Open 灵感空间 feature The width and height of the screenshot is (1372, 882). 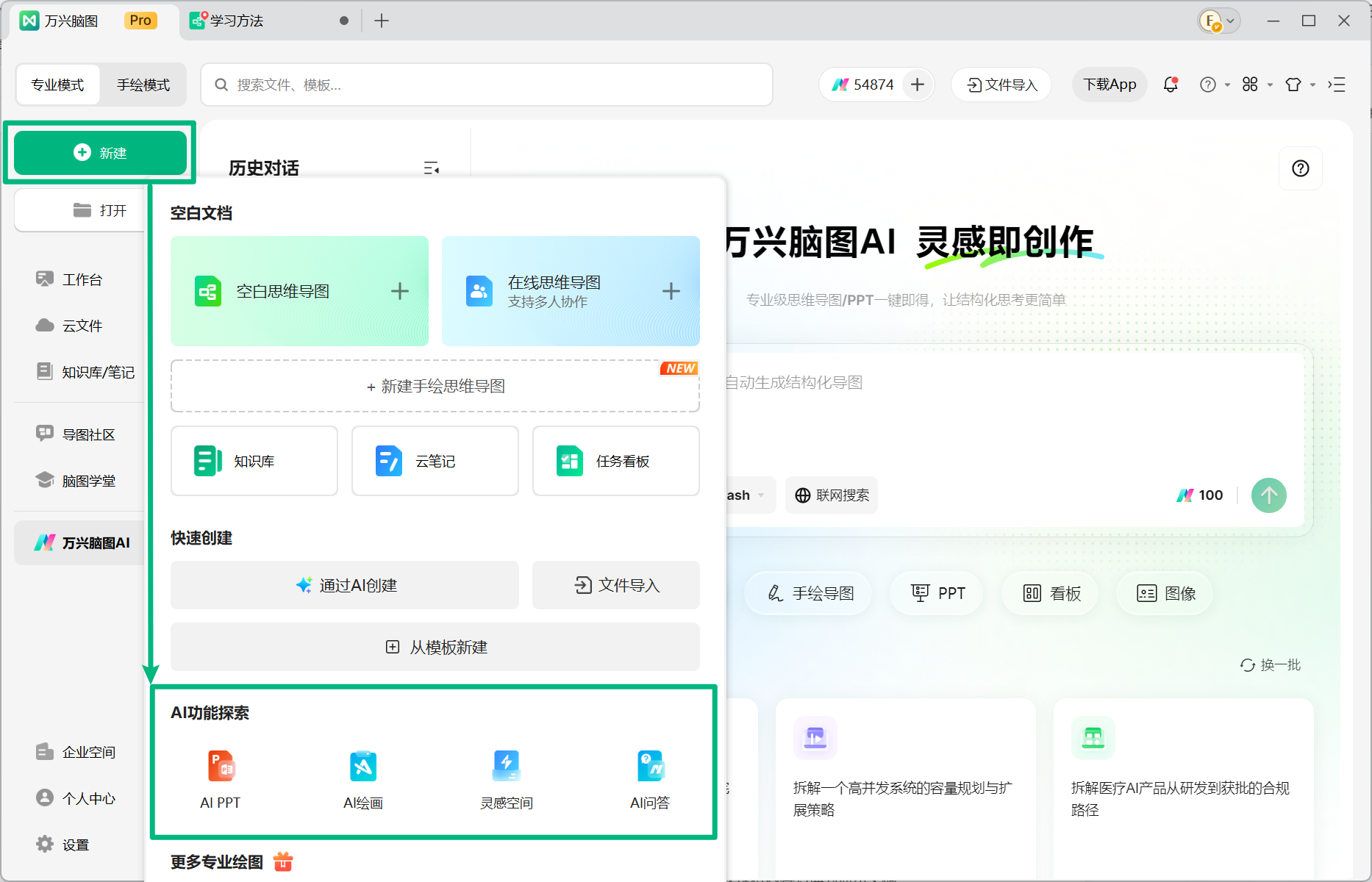(x=507, y=780)
